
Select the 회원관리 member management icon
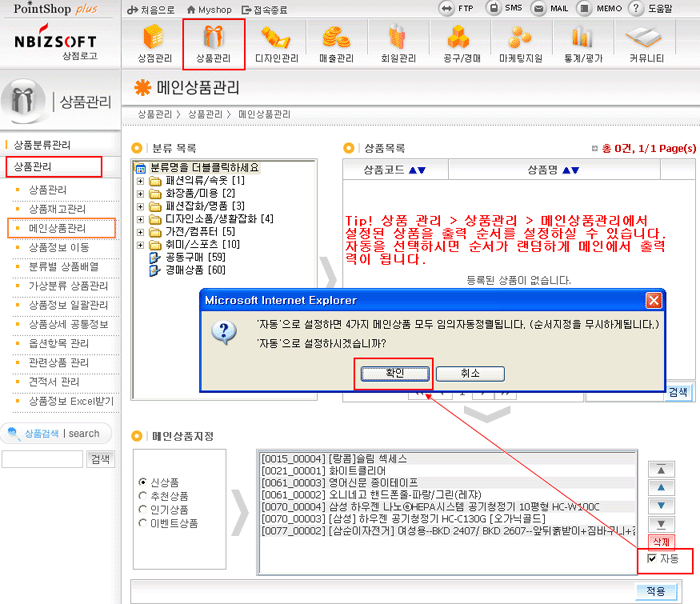(x=398, y=43)
